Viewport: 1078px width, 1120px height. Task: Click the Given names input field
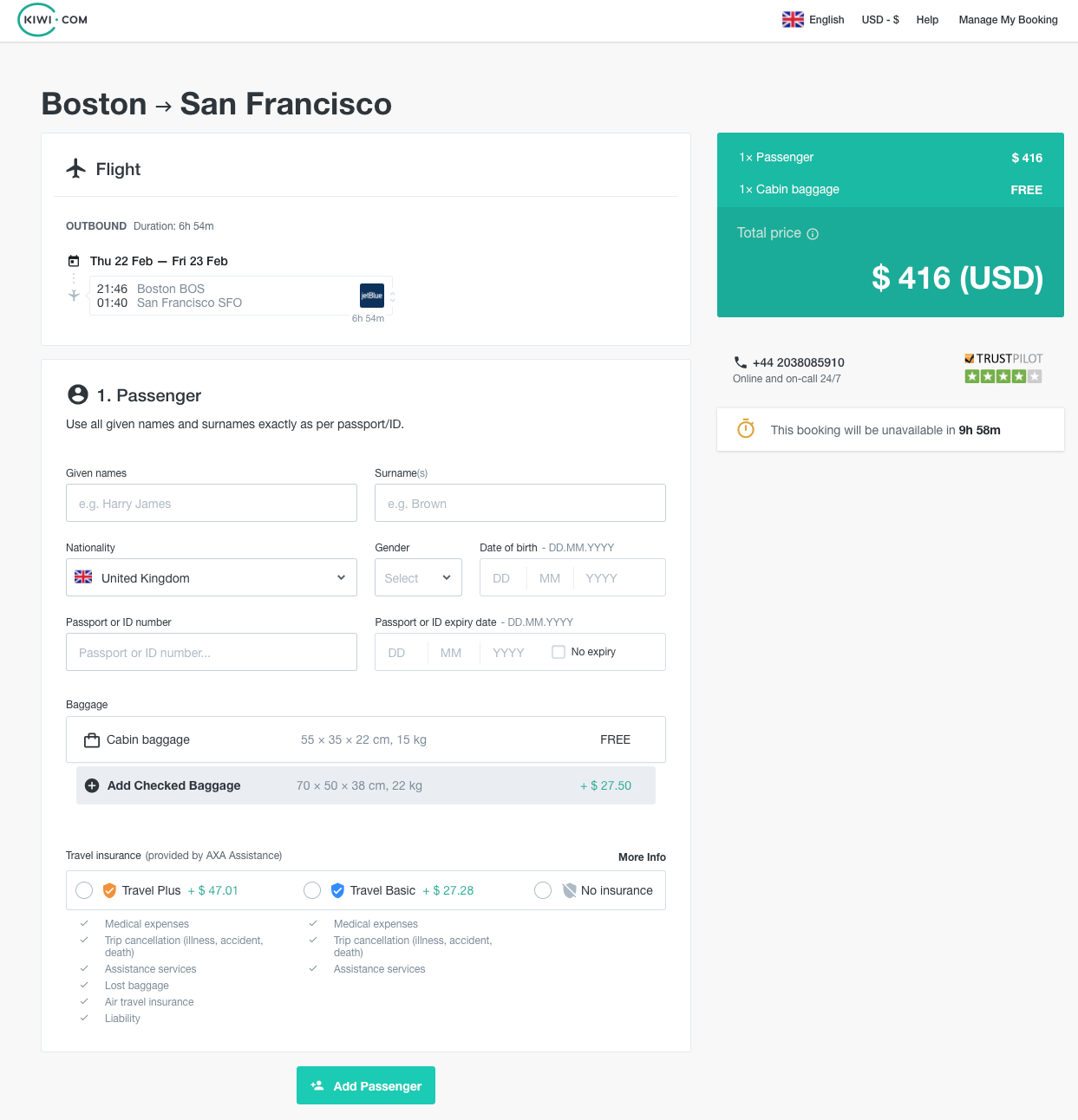coord(212,503)
